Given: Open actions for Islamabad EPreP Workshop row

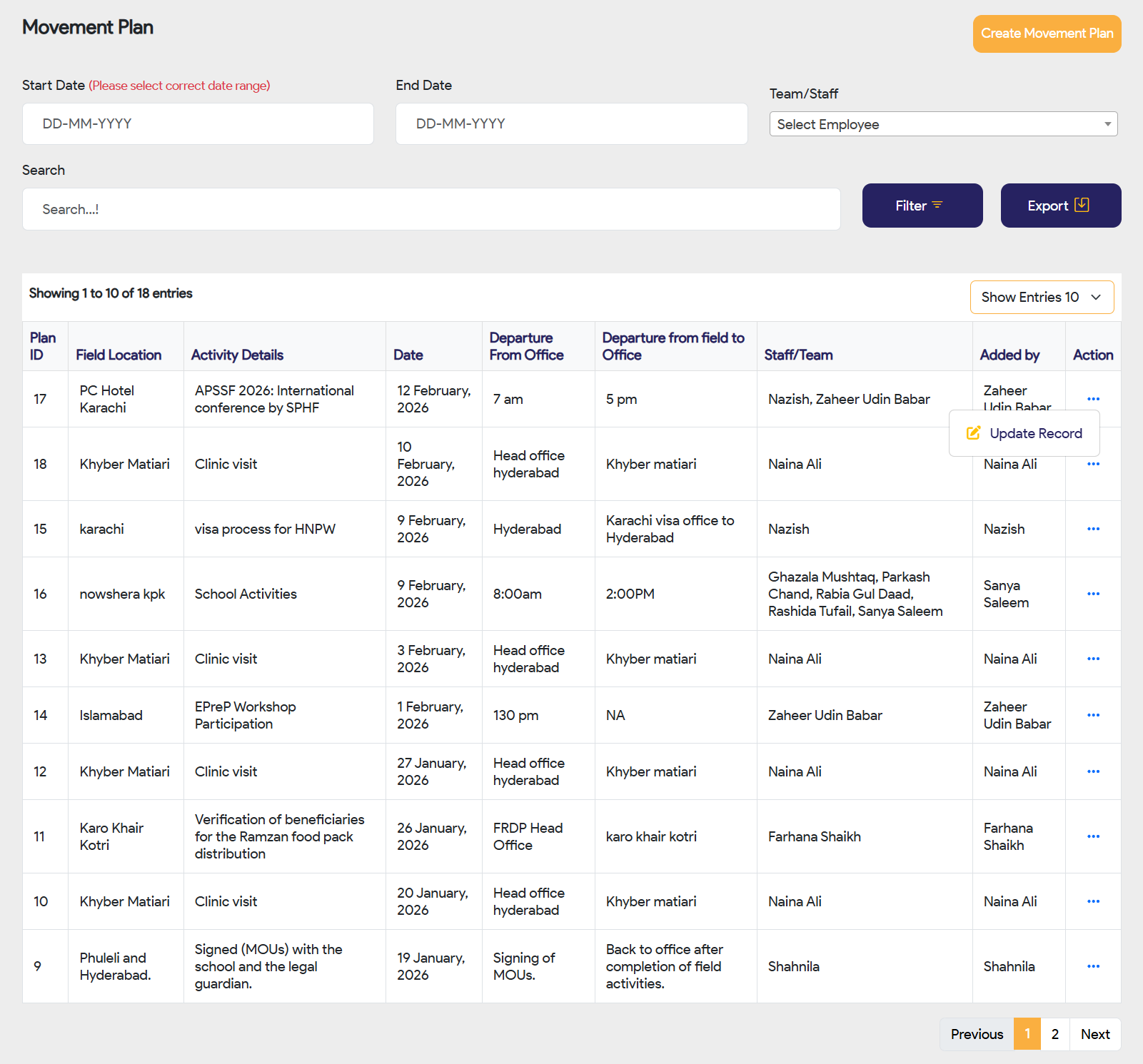Looking at the screenshot, I should point(1093,715).
